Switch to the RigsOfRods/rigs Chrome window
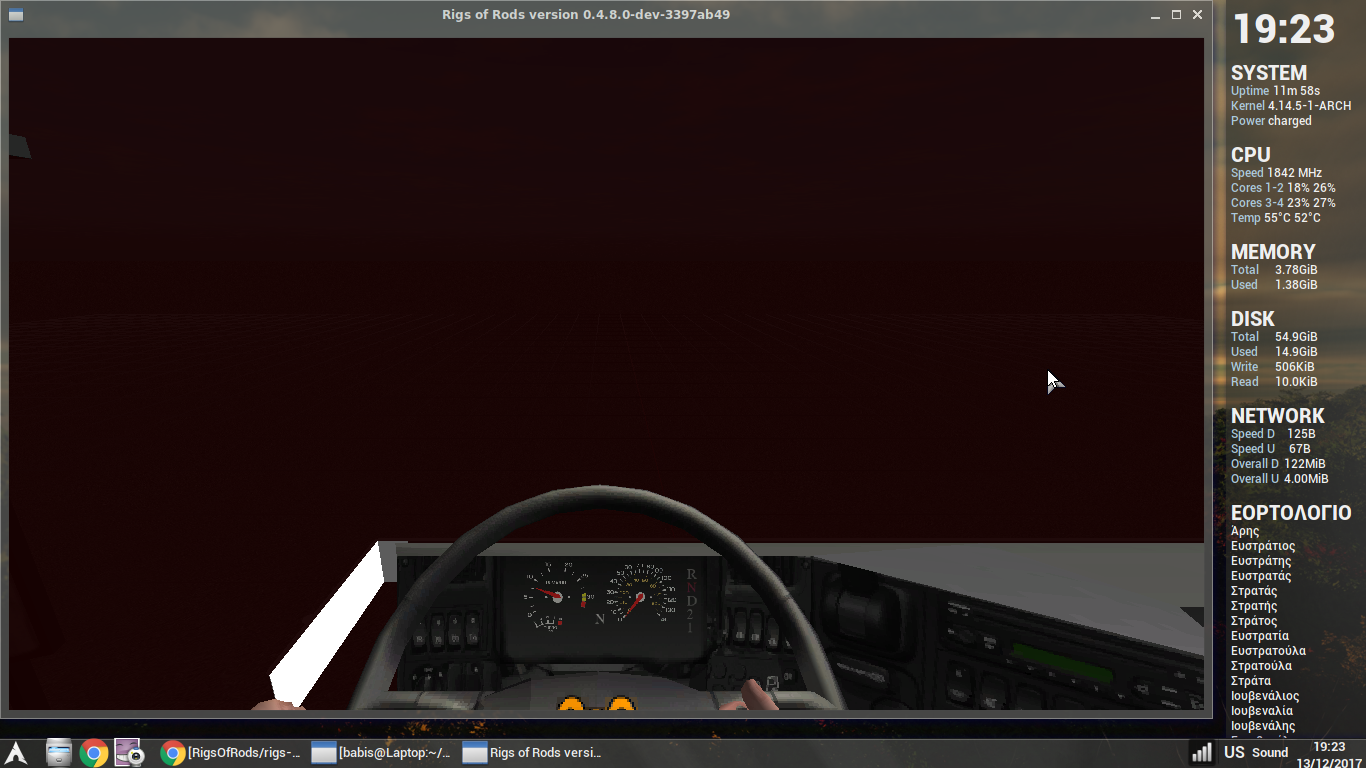 pos(232,753)
